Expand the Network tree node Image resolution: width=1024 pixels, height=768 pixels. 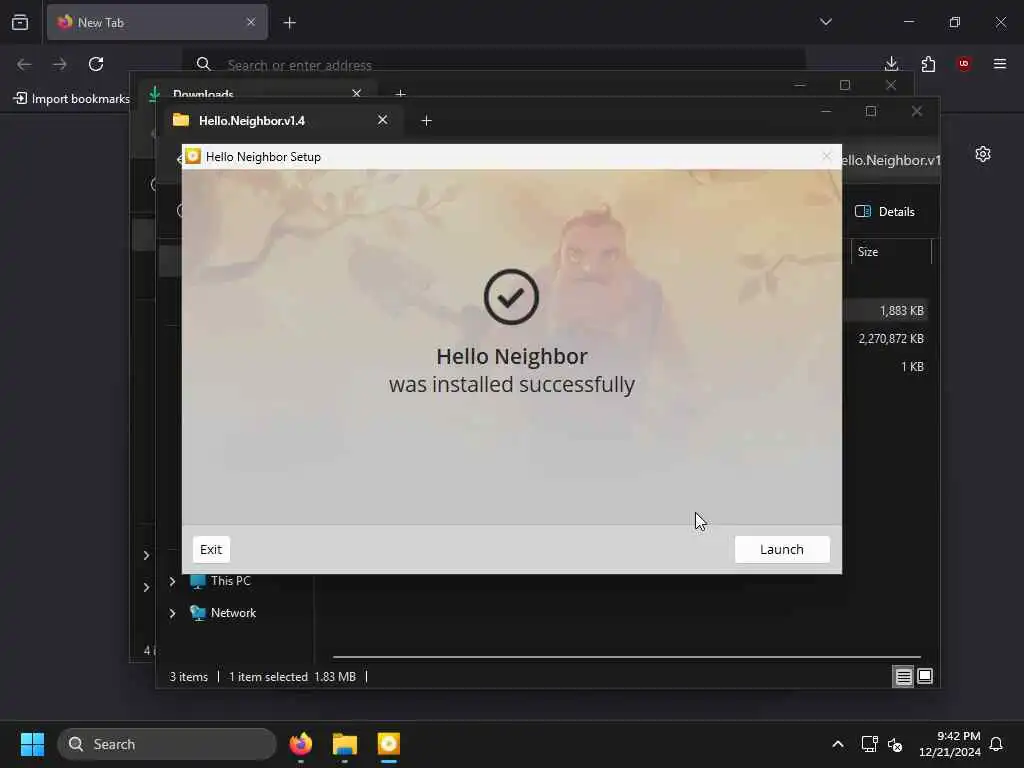[x=172, y=613]
